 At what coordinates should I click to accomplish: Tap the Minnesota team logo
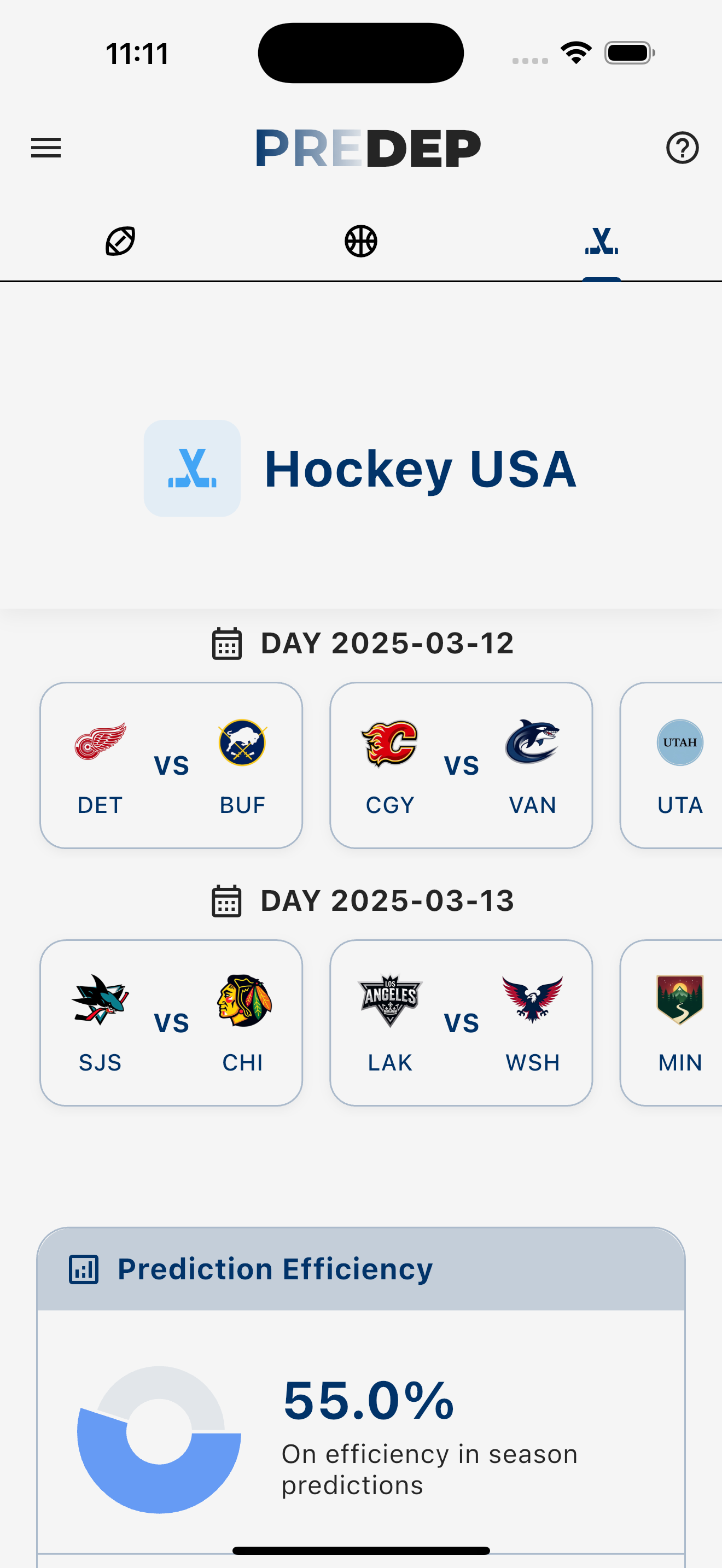(x=680, y=1000)
